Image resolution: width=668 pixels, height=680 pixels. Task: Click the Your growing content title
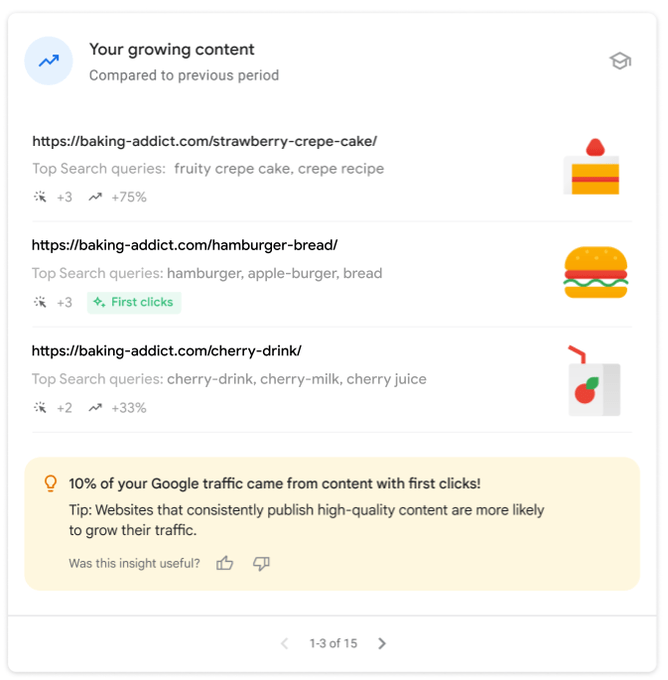point(172,49)
